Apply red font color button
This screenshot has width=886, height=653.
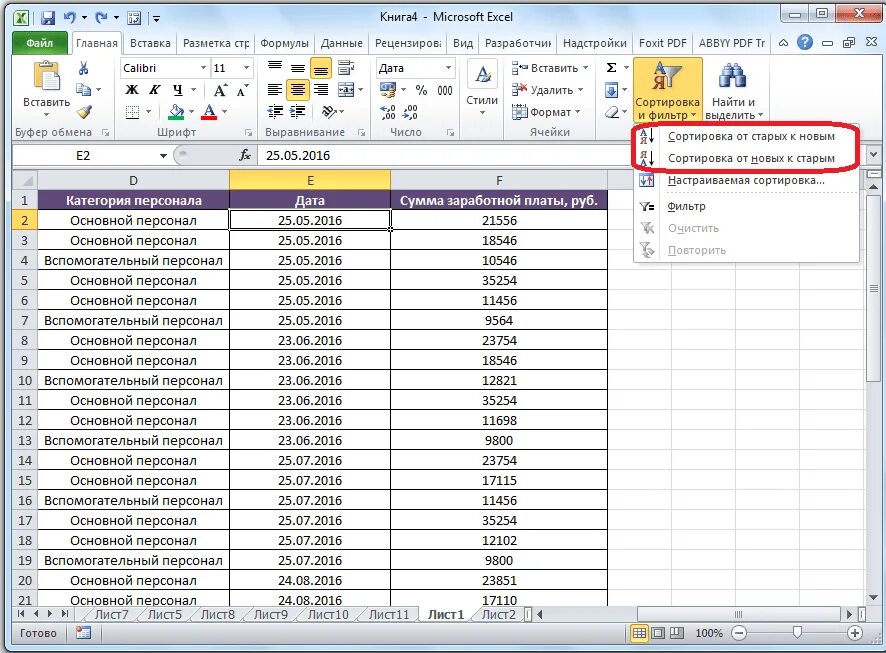tap(209, 112)
